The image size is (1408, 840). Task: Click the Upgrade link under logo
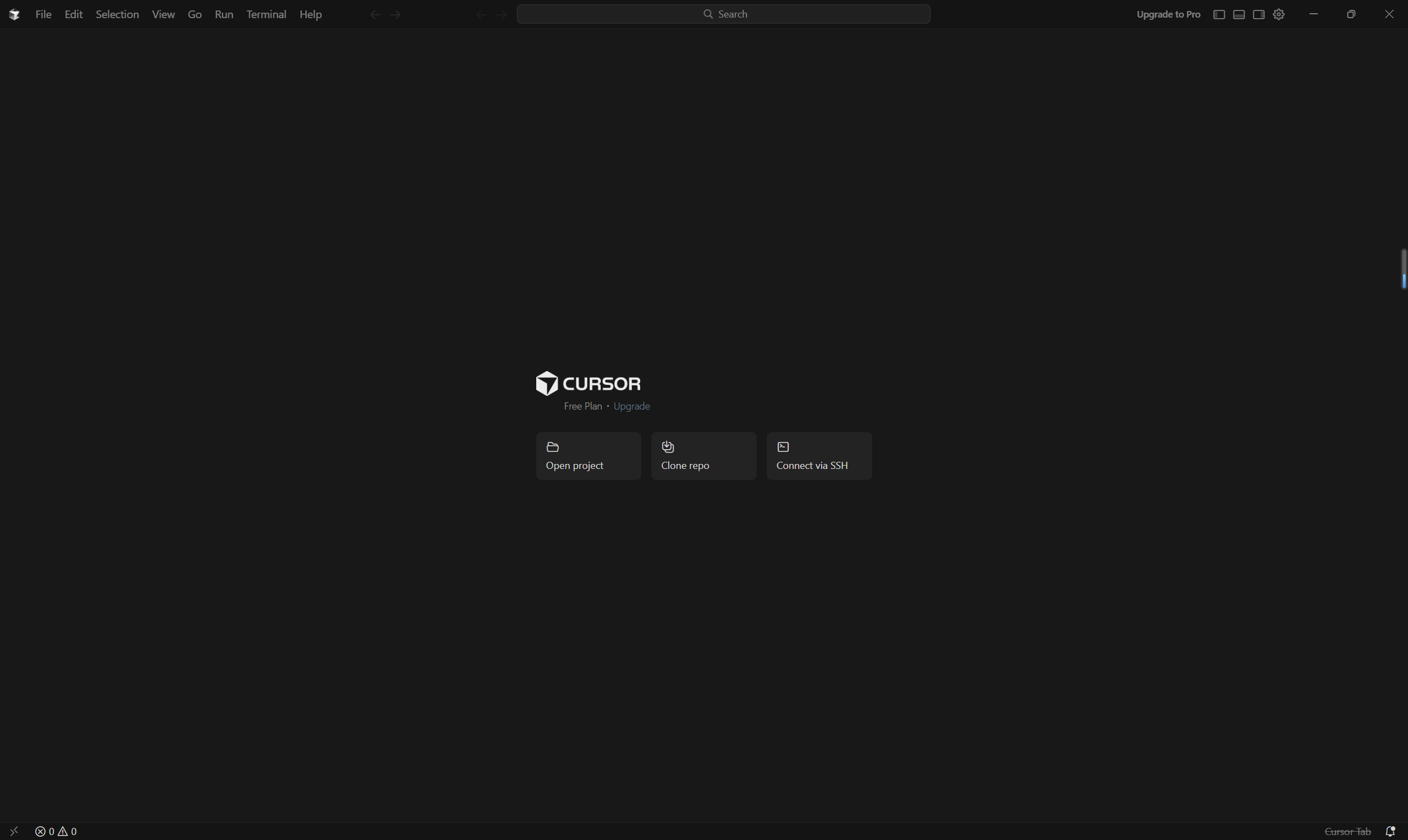[x=631, y=406]
